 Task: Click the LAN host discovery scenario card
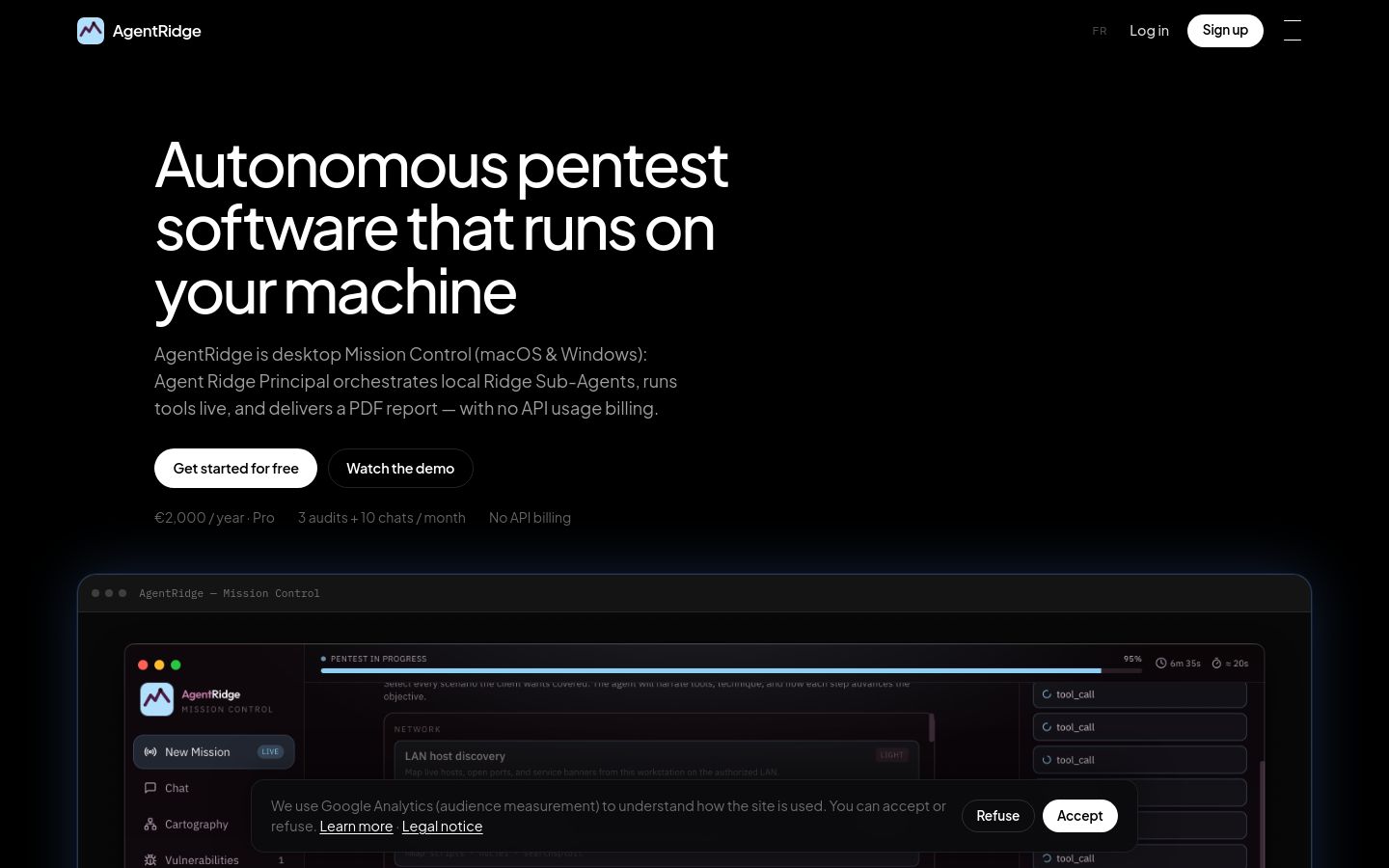pyautogui.click(x=656, y=759)
